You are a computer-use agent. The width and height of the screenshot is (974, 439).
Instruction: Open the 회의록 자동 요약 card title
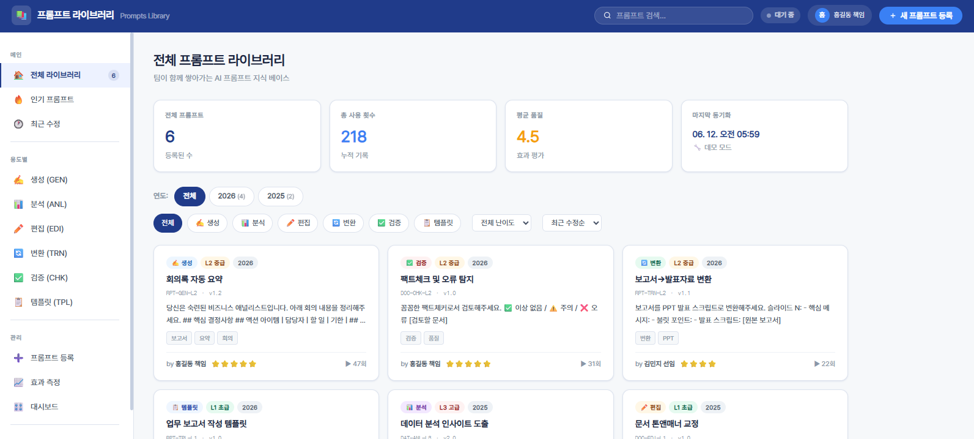tap(194, 279)
